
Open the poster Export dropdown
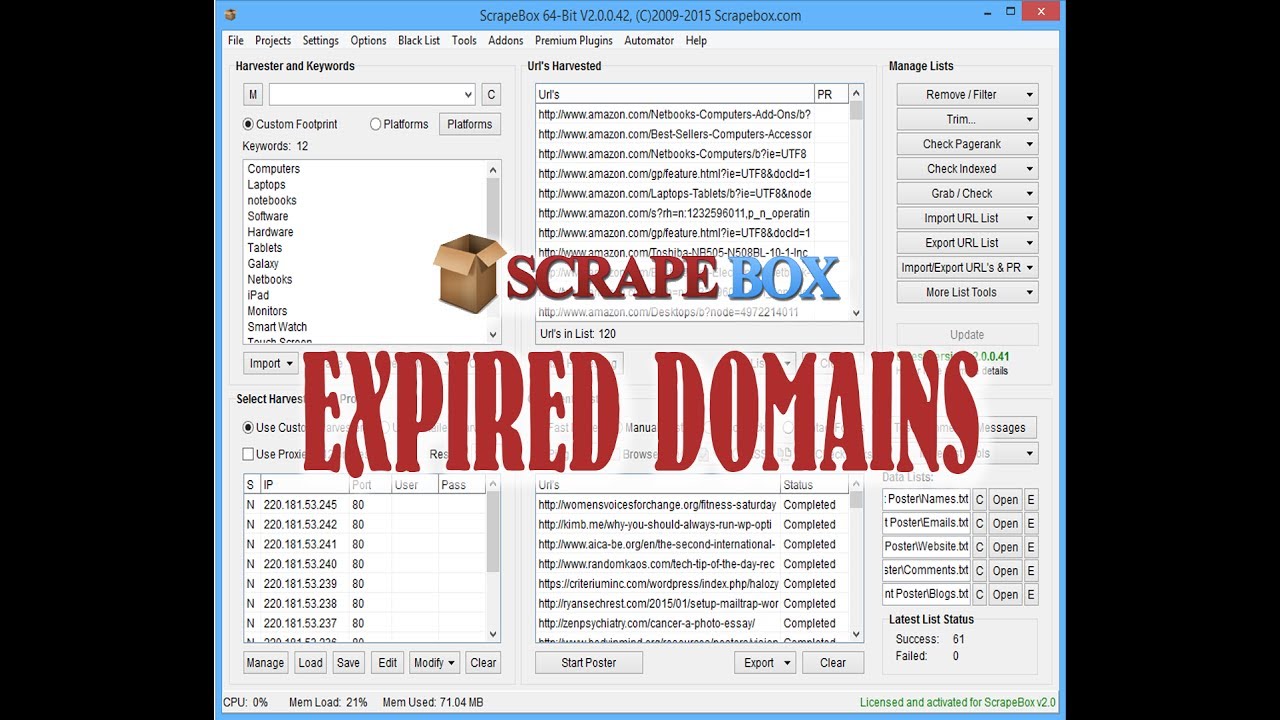point(765,663)
